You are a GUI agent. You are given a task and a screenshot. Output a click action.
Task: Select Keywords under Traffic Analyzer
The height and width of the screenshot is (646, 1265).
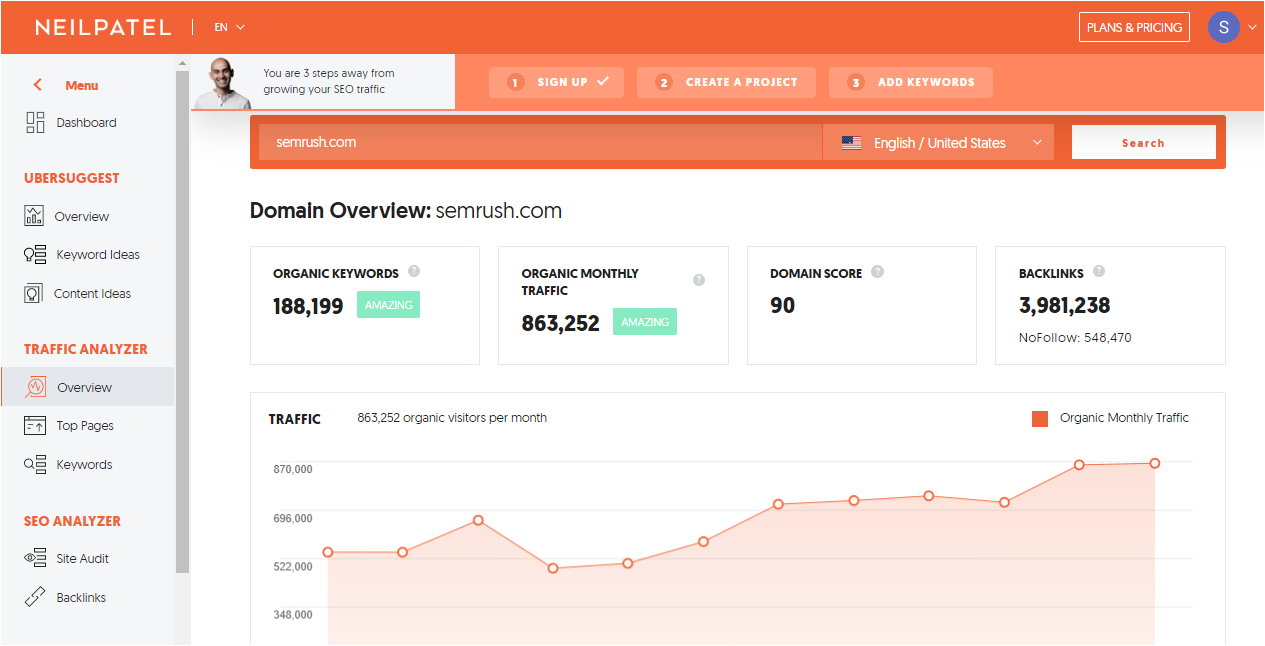(84, 465)
